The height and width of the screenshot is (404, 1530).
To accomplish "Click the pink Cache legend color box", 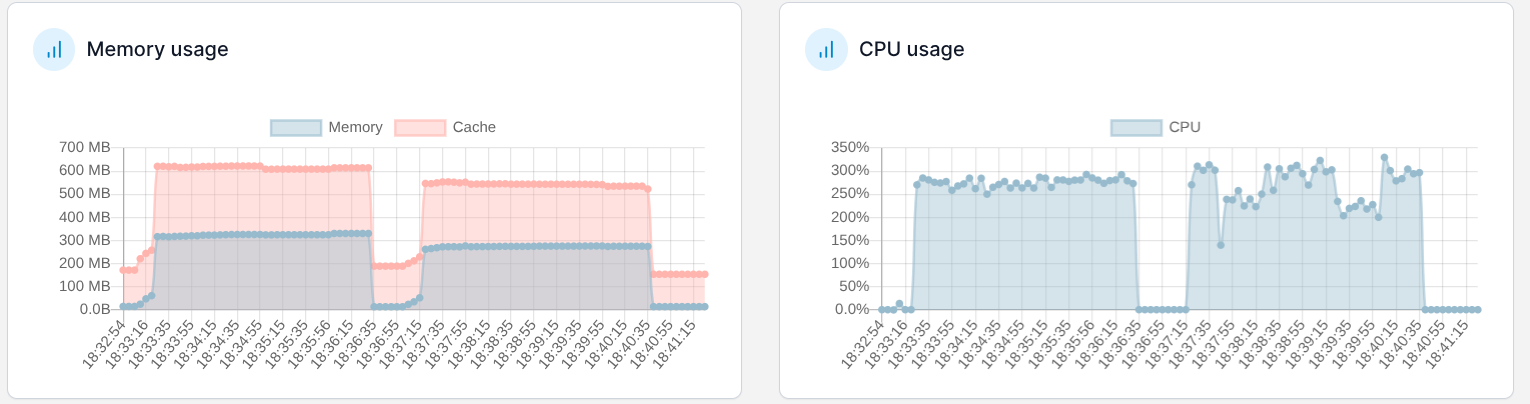I will pos(420,127).
